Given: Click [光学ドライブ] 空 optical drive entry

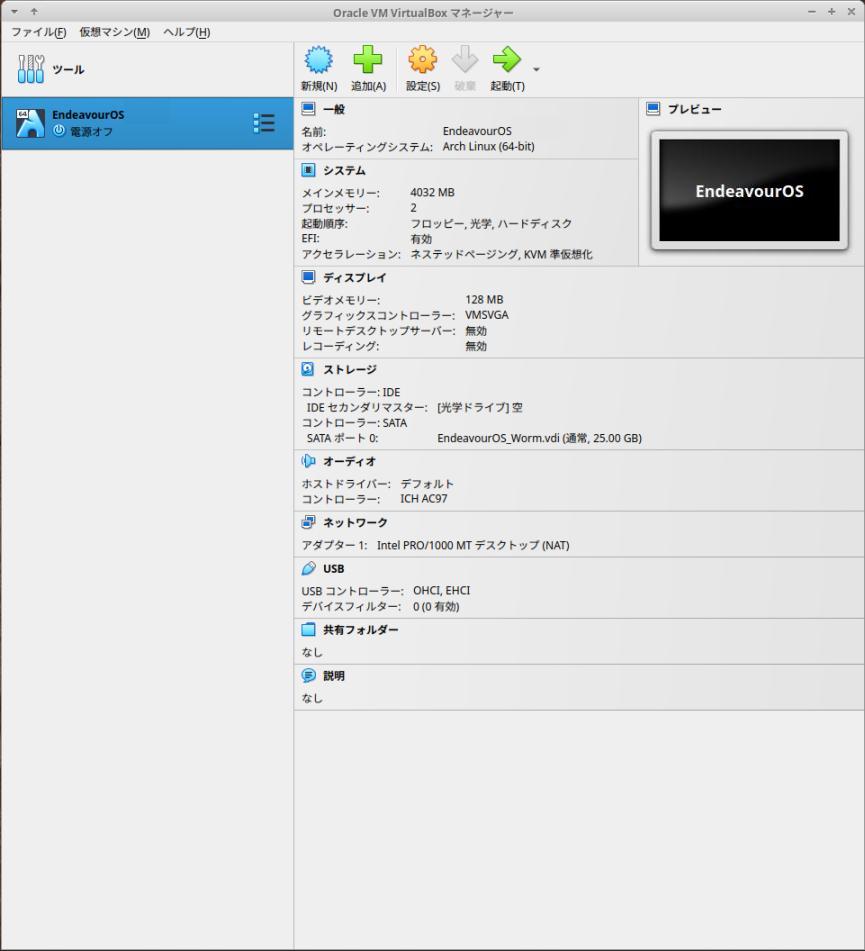Looking at the screenshot, I should coord(480,408).
